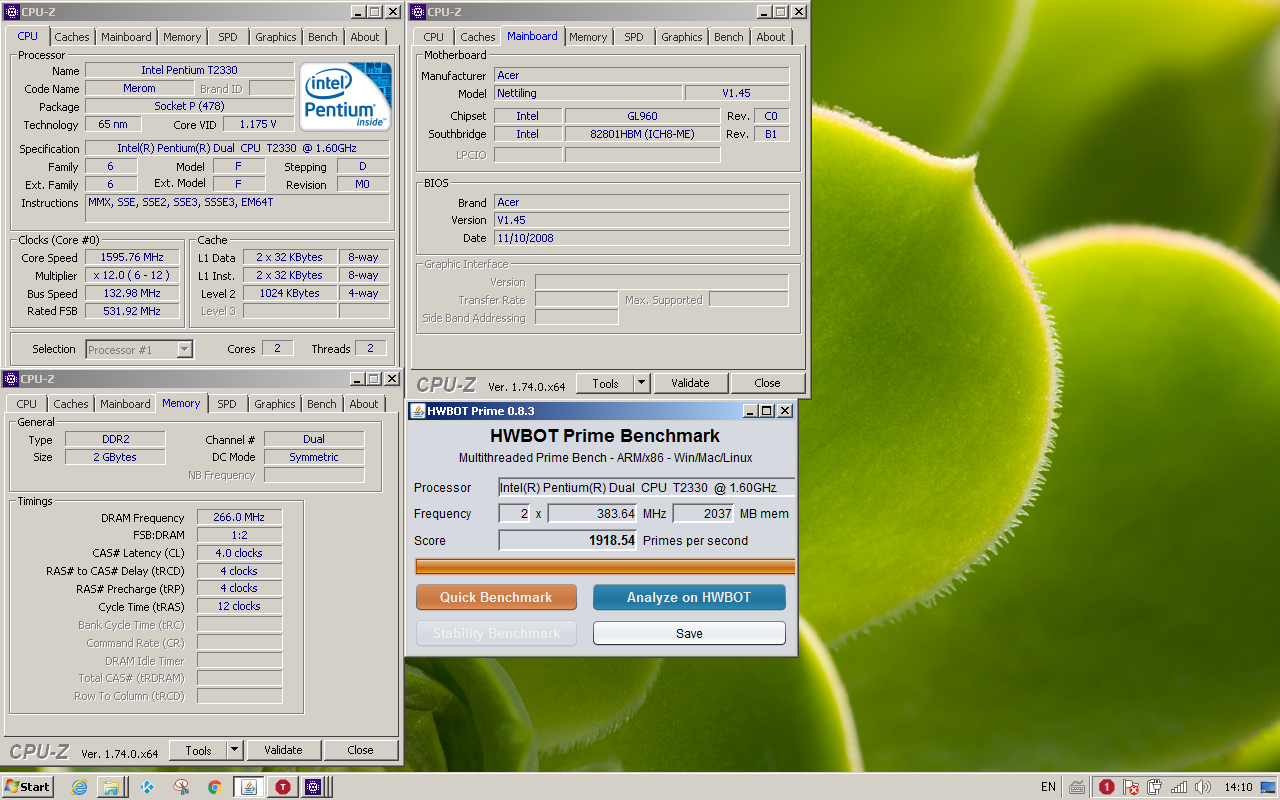
Task: Click the EN language indicator
Action: (x=1048, y=787)
